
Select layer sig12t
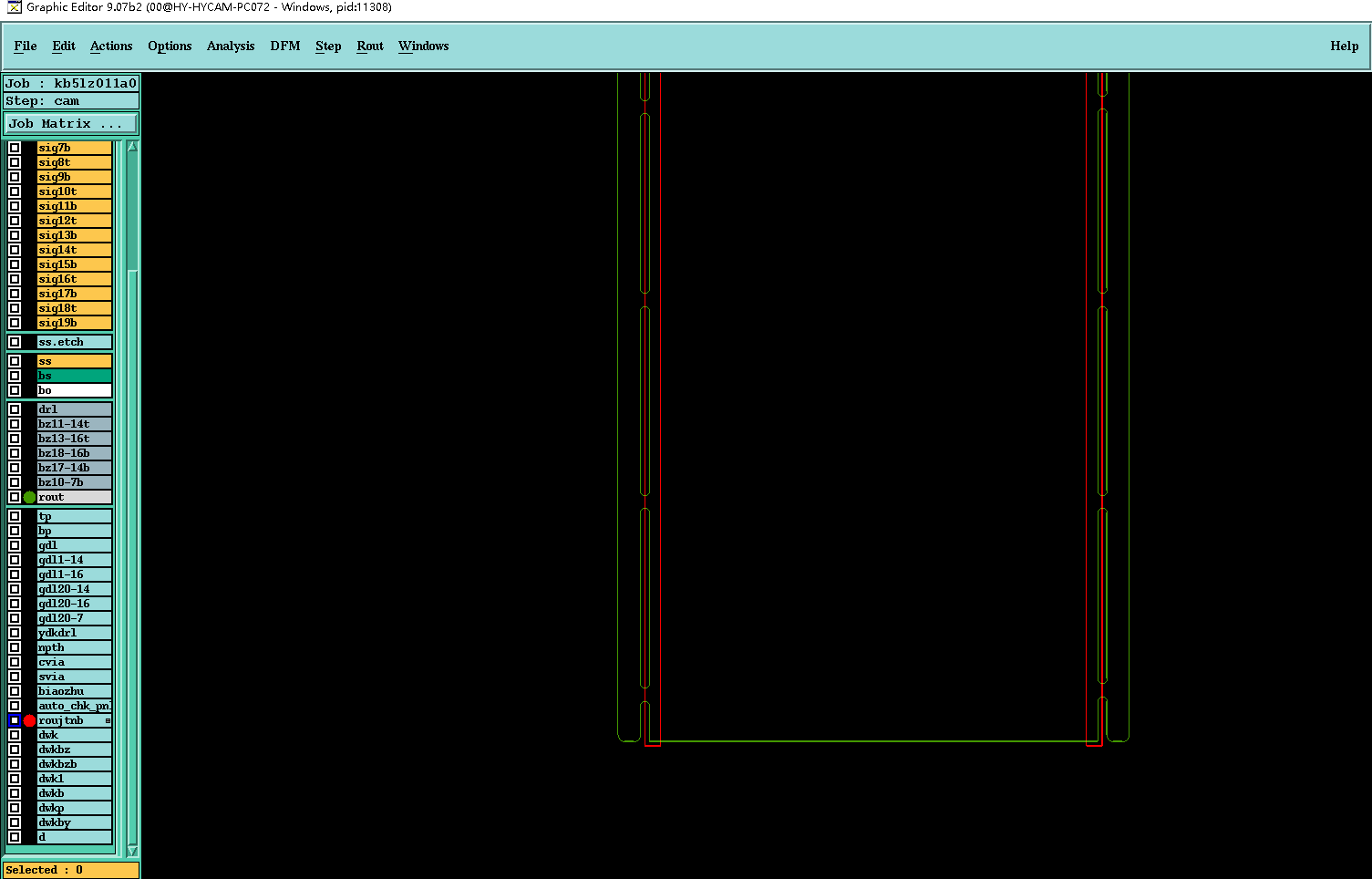click(x=74, y=221)
